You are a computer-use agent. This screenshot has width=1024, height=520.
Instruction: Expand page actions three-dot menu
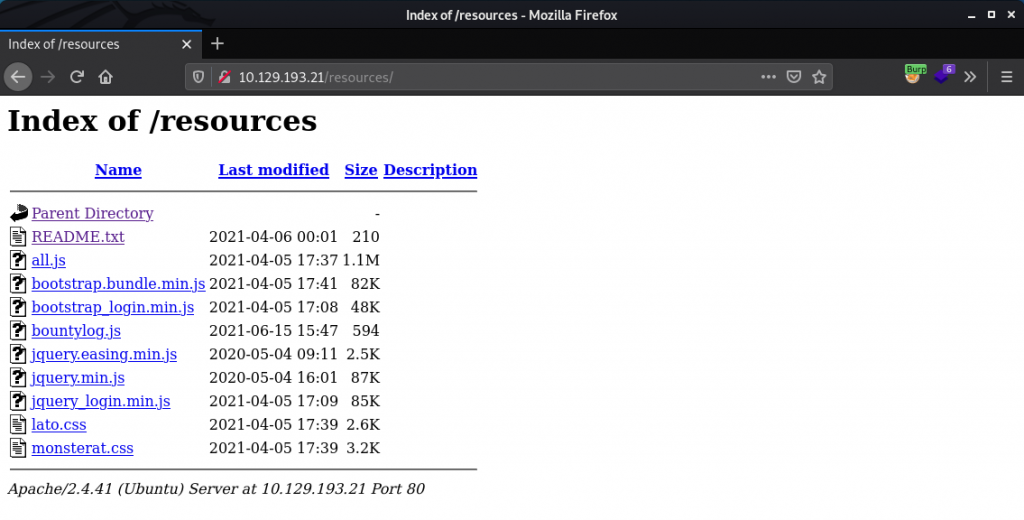coord(768,77)
